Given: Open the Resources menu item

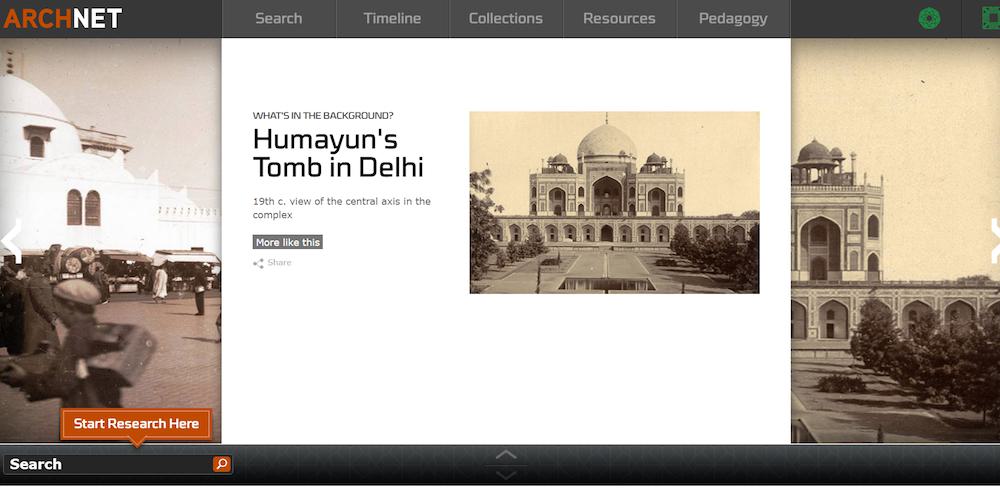Looking at the screenshot, I should click(x=619, y=18).
